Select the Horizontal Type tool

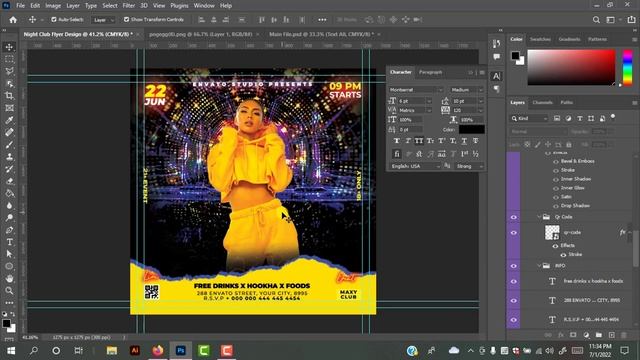pos(9,242)
